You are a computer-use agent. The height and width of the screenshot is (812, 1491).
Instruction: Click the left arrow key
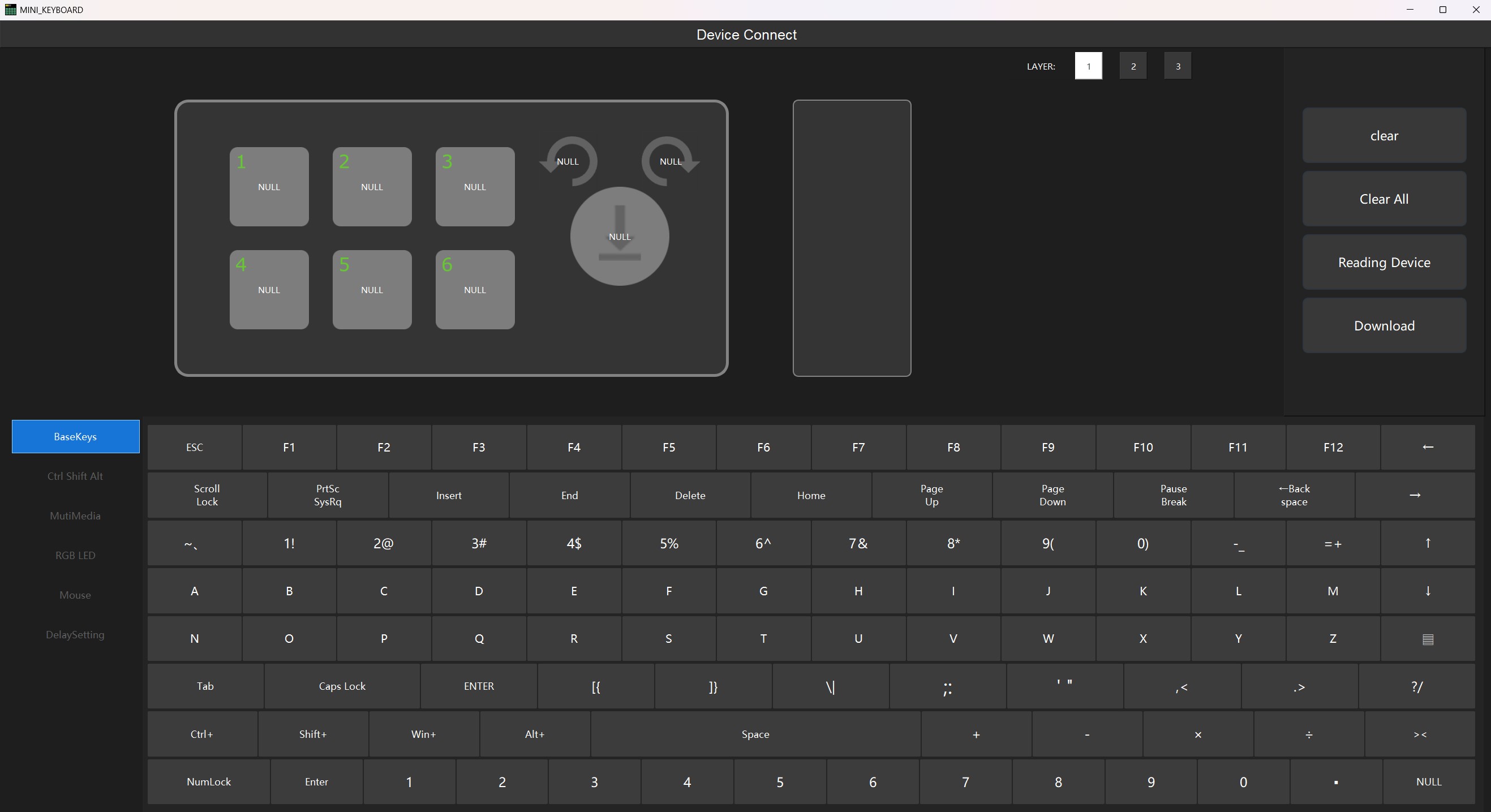click(1427, 447)
